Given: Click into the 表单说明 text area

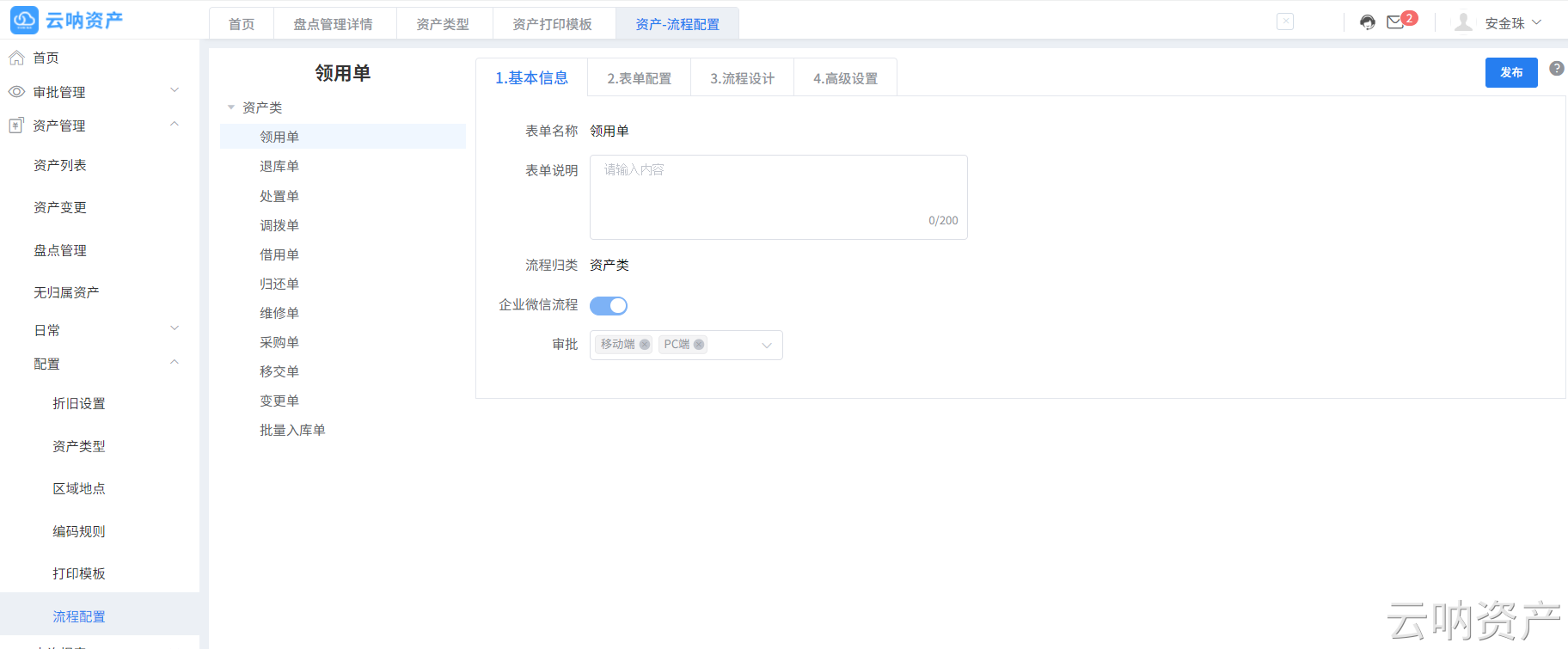Looking at the screenshot, I should (779, 197).
